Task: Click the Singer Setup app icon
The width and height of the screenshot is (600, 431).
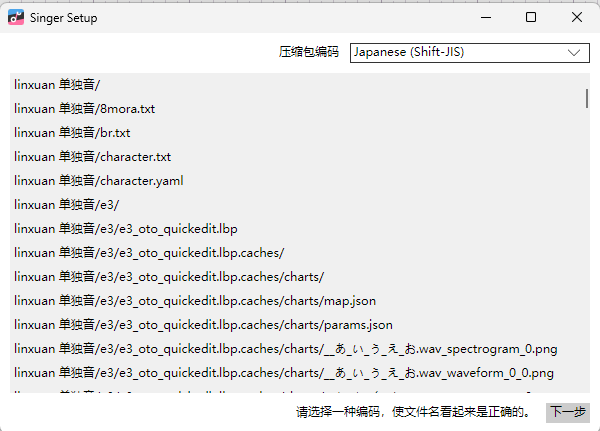Action: 16,18
